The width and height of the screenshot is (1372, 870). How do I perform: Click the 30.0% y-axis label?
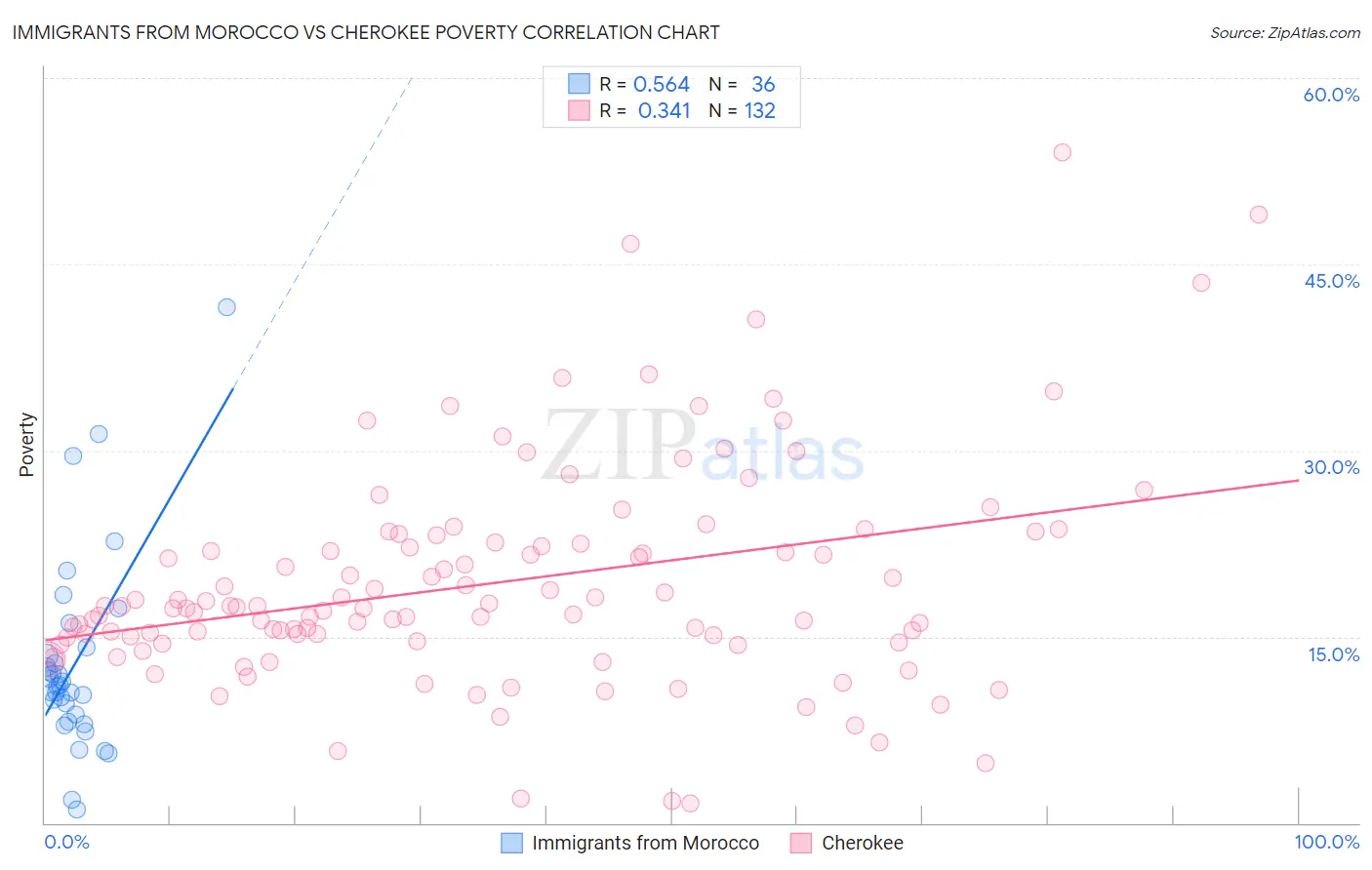pyautogui.click(x=1331, y=467)
